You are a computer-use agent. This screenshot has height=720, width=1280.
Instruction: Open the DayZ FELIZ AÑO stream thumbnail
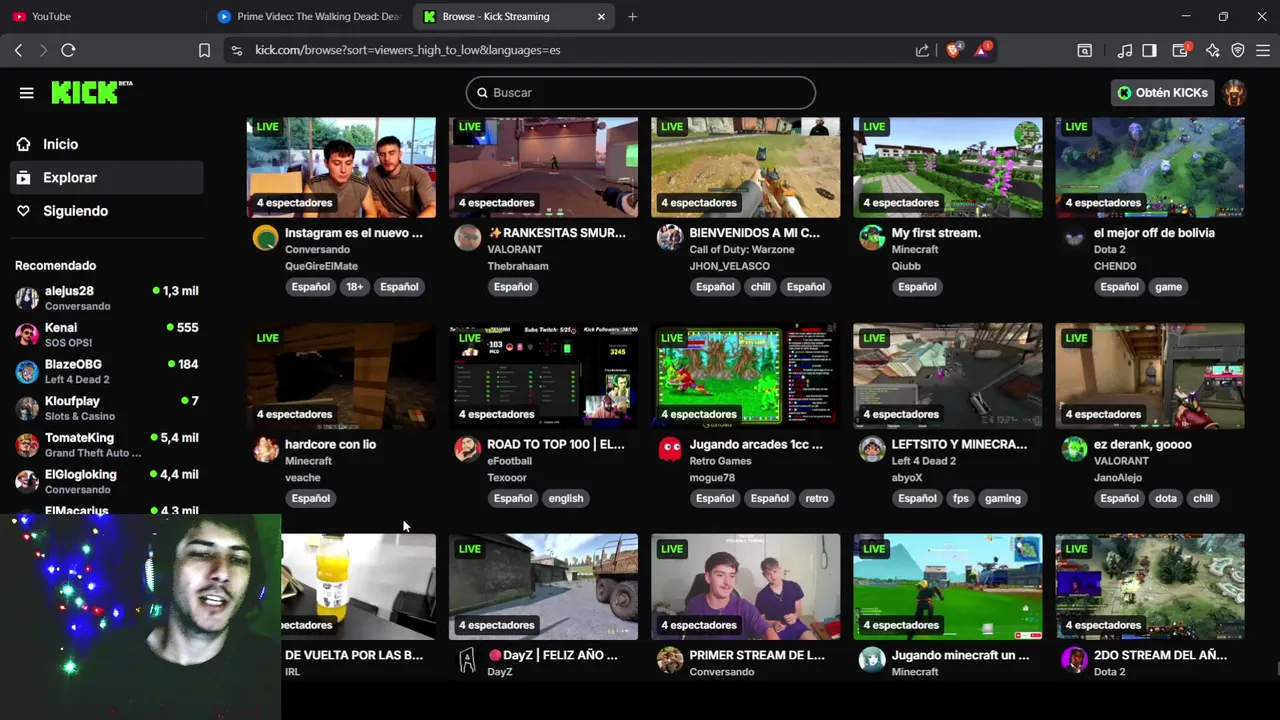tap(543, 587)
